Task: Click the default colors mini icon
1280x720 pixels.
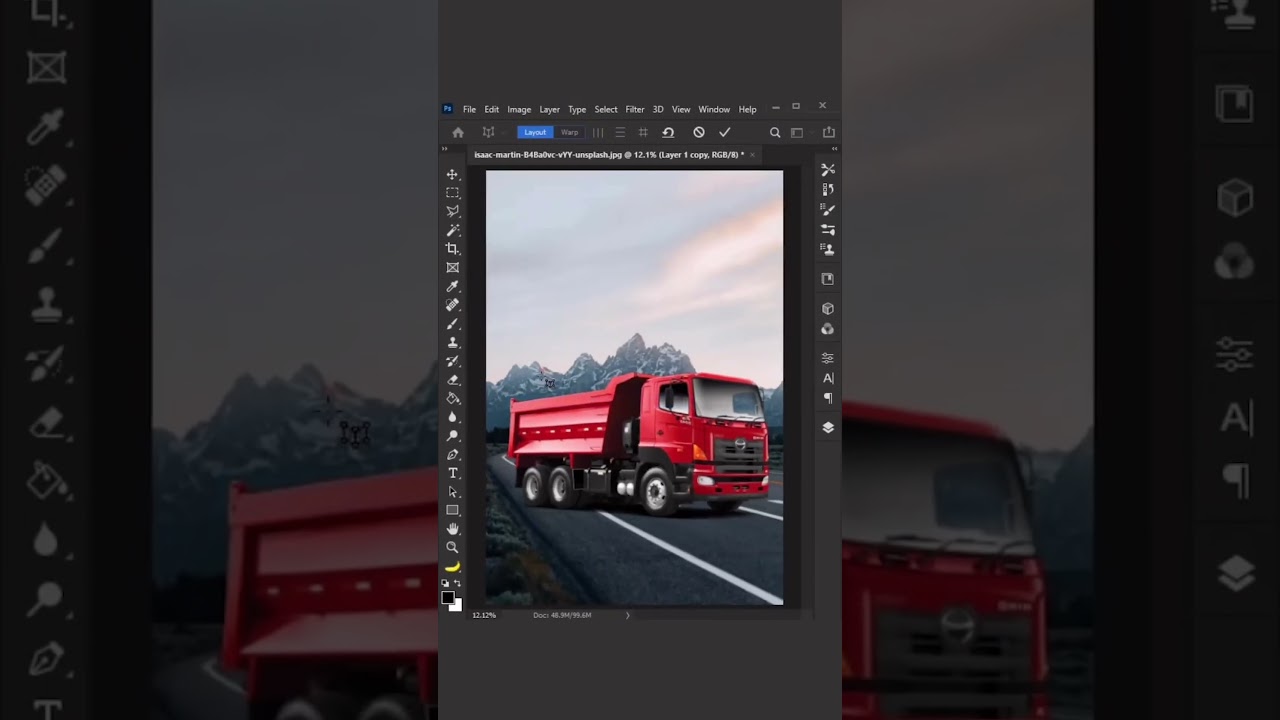Action: pos(446,583)
